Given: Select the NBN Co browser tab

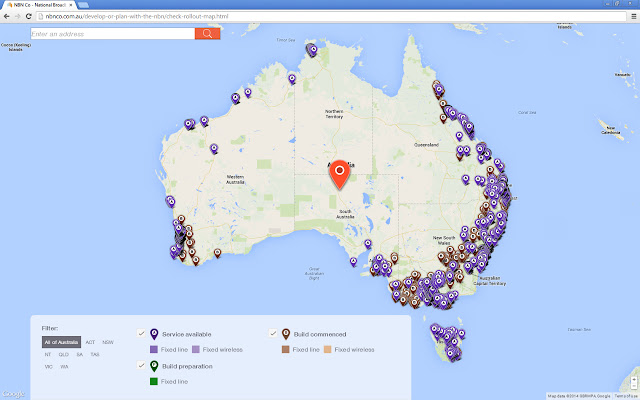Looking at the screenshot, I should [40, 5].
